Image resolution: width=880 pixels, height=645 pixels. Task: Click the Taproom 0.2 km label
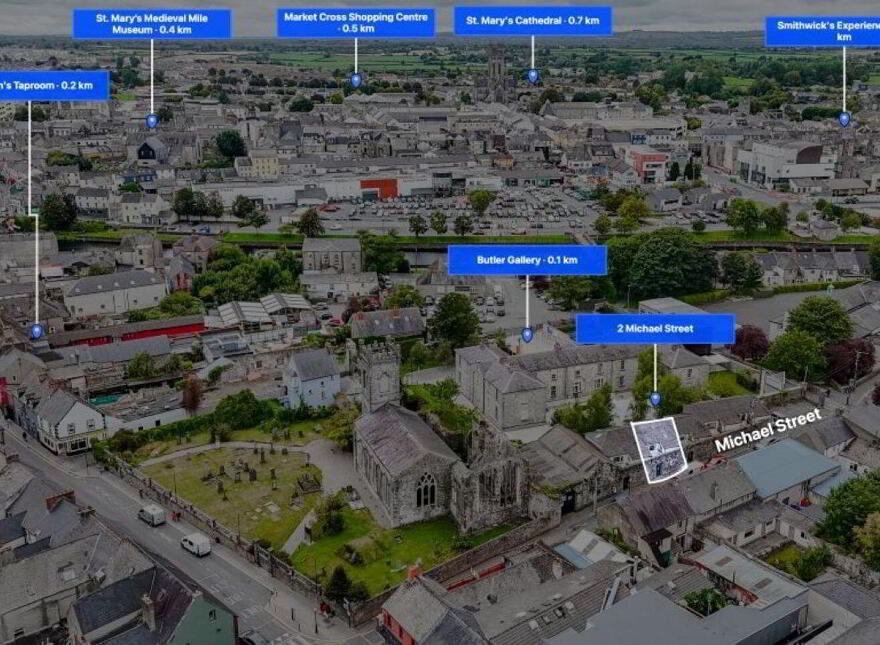click(54, 85)
